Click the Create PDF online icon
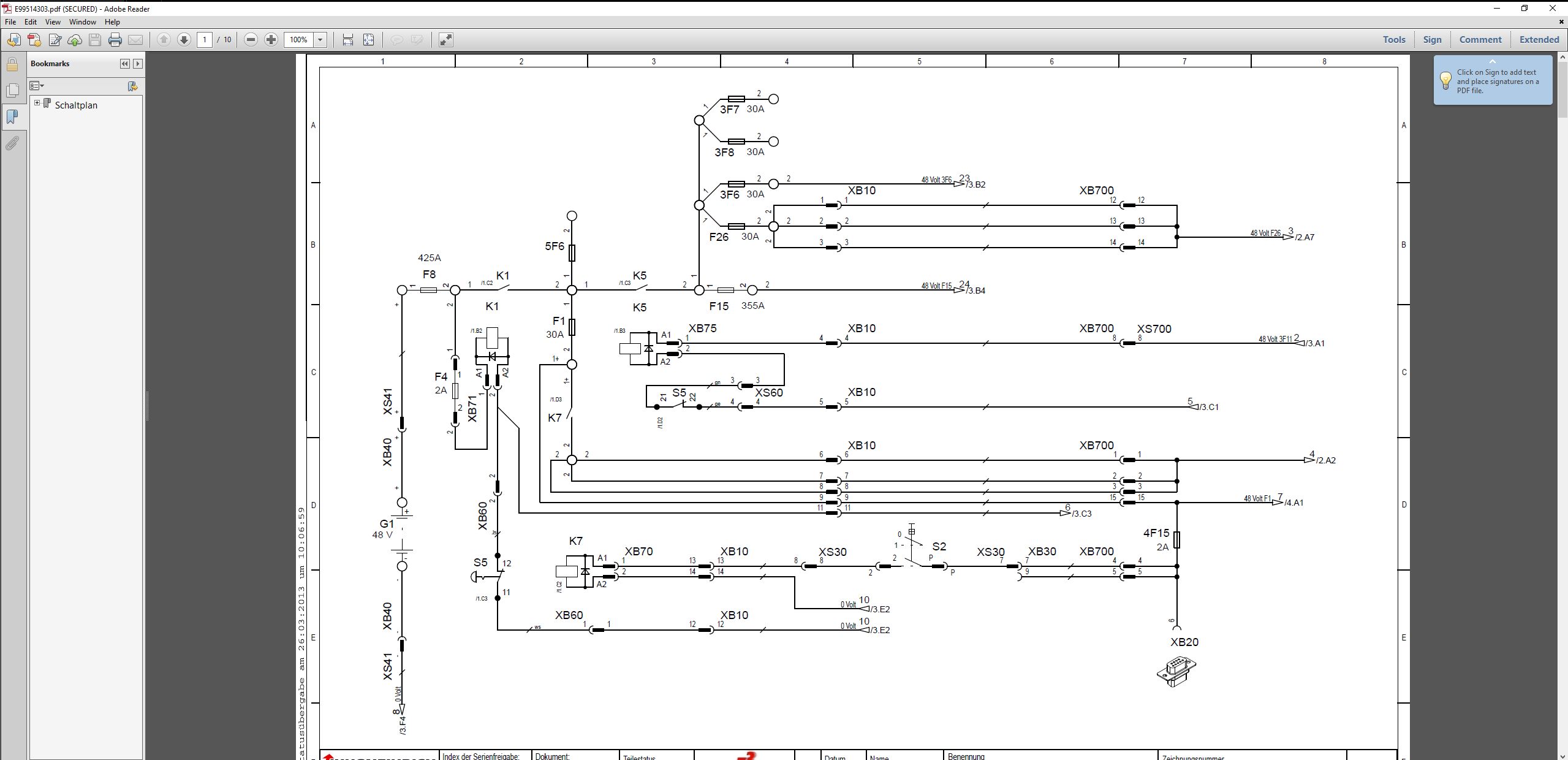 pos(34,40)
